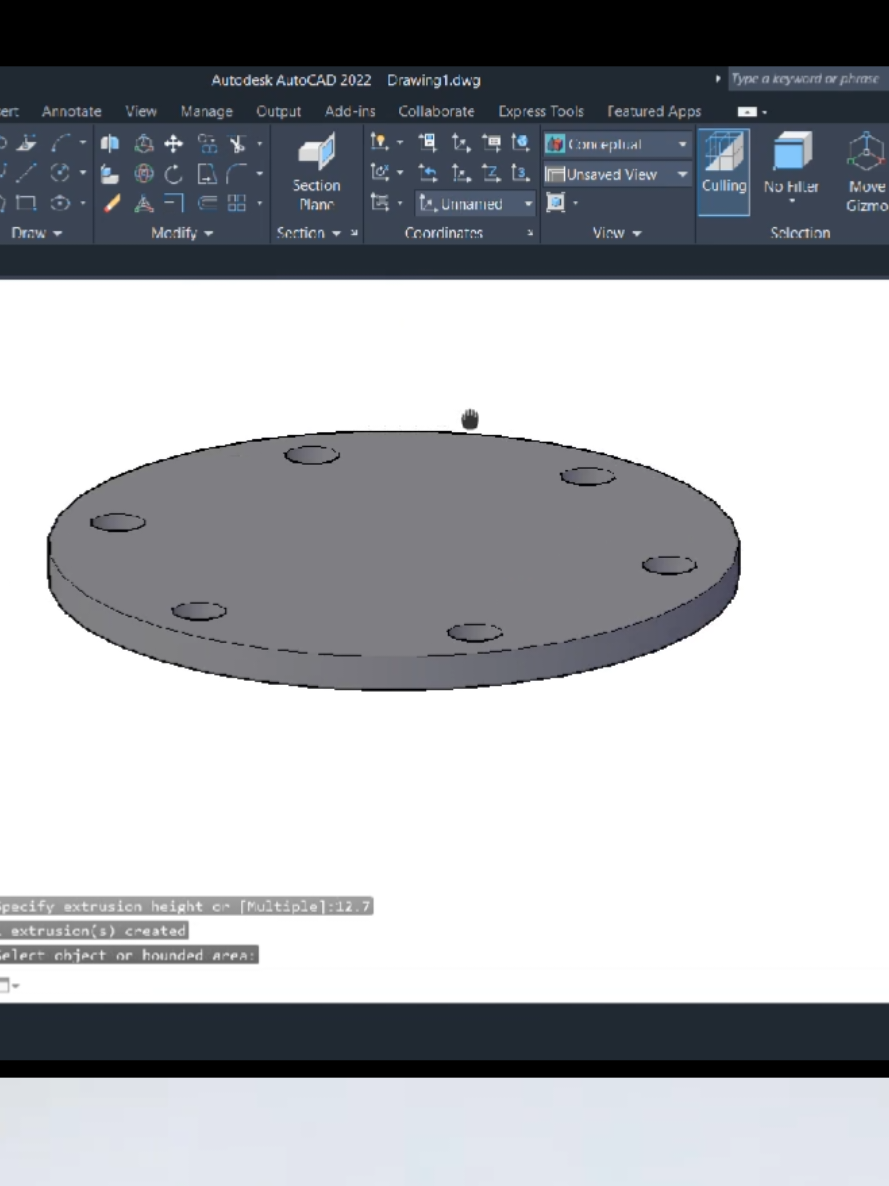Image resolution: width=889 pixels, height=1186 pixels.
Task: Activate the Erase tool
Action: click(112, 203)
